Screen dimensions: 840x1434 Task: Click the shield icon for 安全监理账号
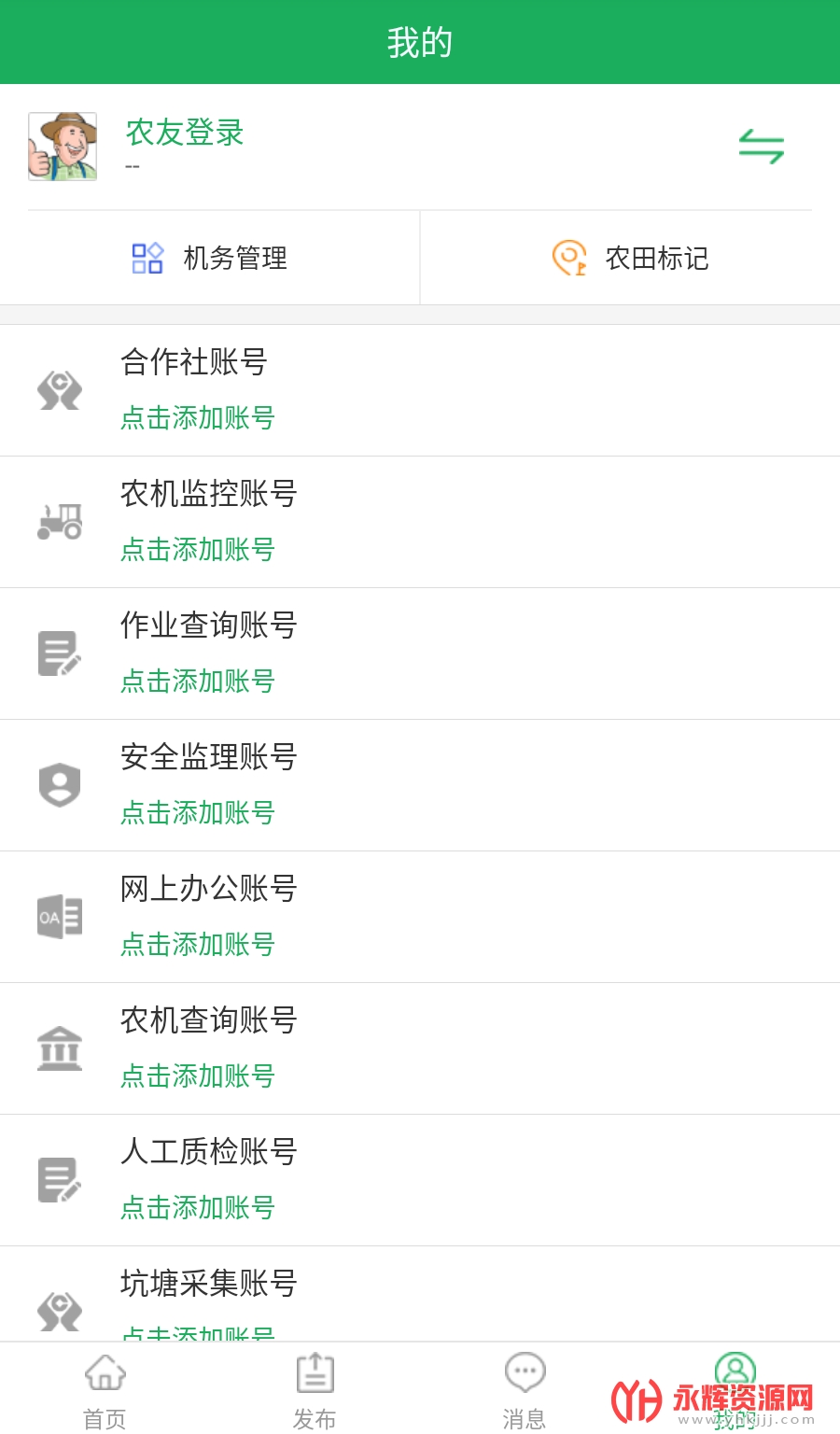(x=60, y=785)
